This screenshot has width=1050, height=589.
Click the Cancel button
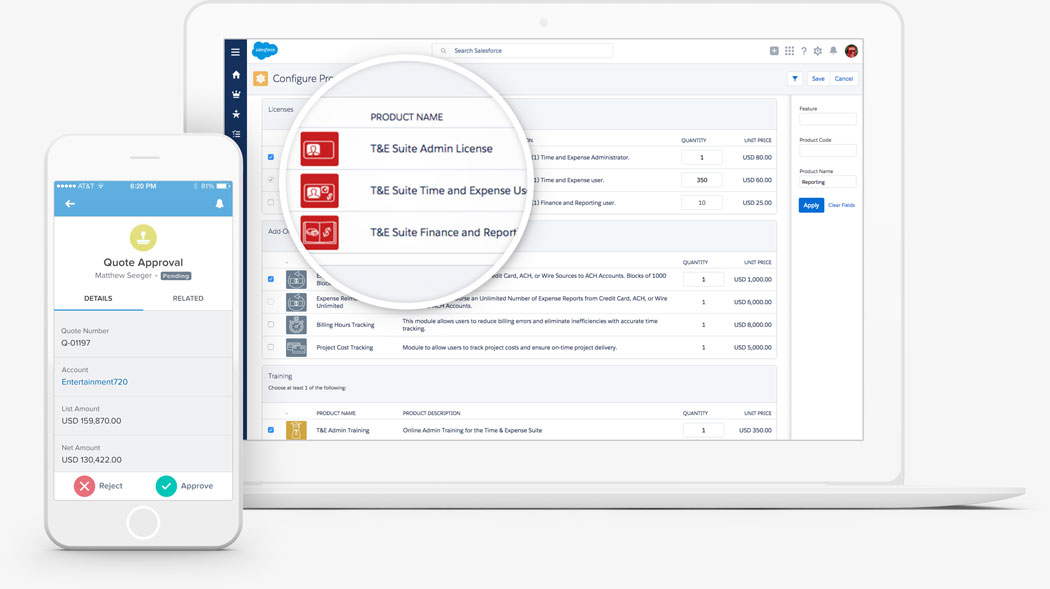pos(844,78)
